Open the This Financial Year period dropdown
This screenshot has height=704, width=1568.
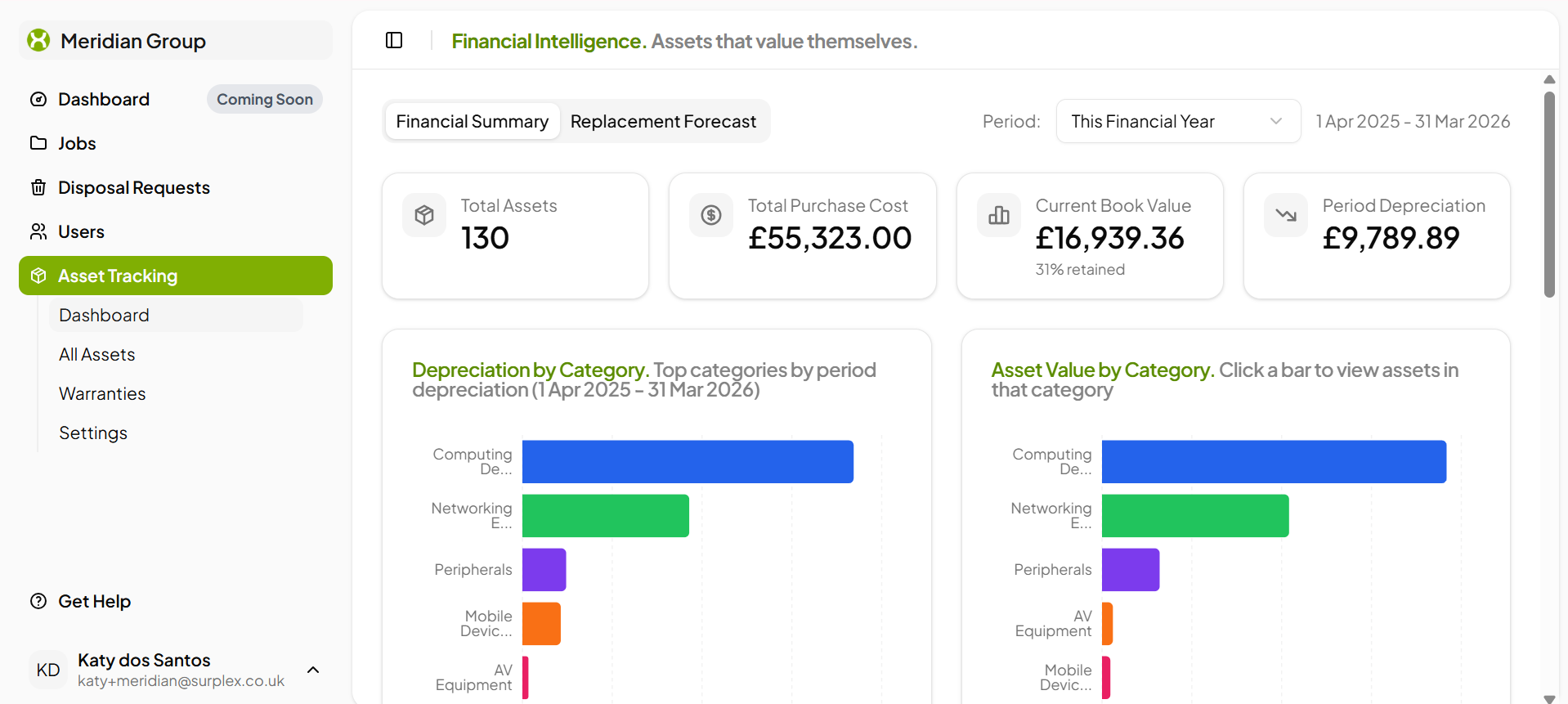[x=1177, y=121]
